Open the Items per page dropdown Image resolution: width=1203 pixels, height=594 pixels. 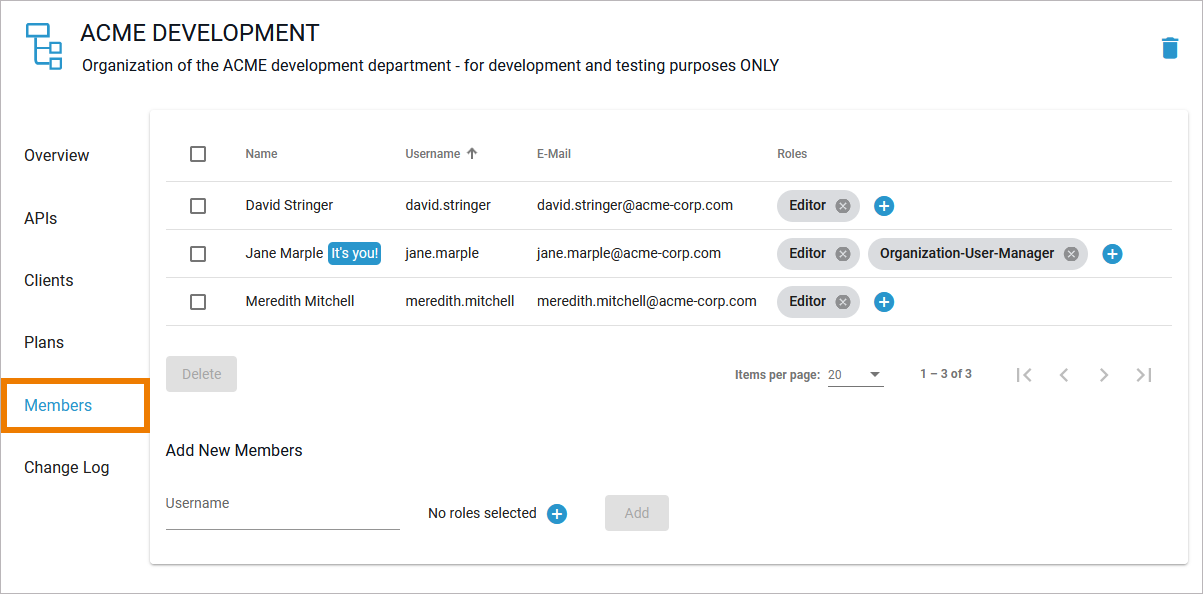pyautogui.click(x=855, y=375)
